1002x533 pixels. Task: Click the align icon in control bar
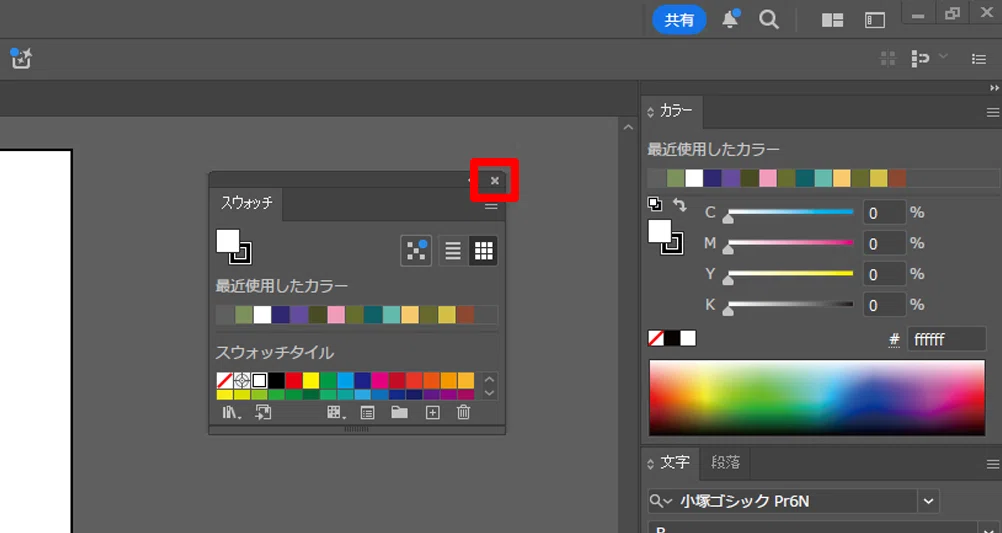[920, 59]
